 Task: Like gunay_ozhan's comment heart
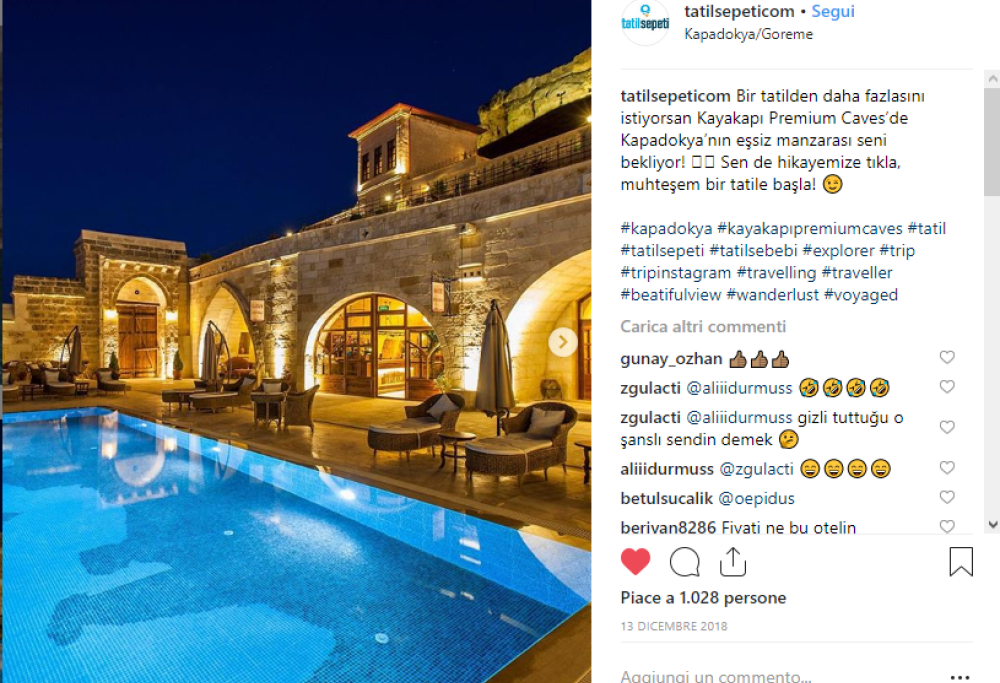tap(947, 358)
